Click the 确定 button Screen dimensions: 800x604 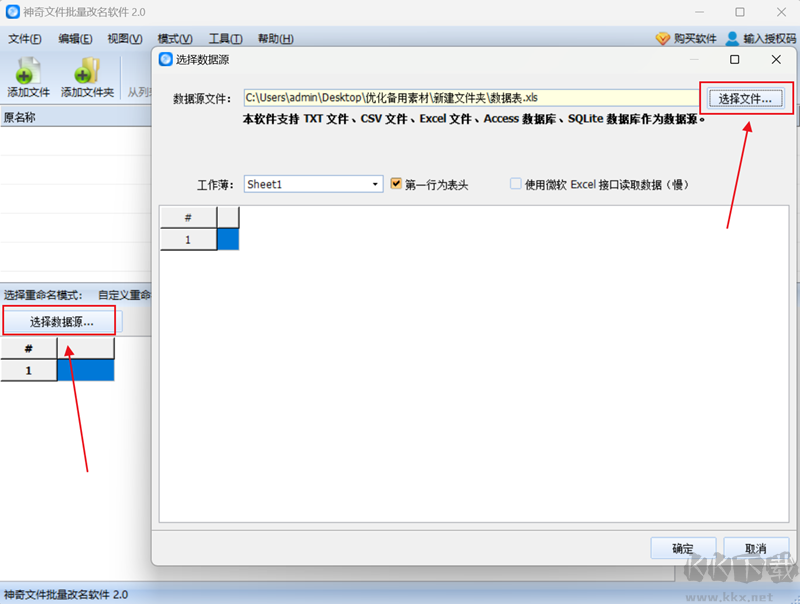683,548
